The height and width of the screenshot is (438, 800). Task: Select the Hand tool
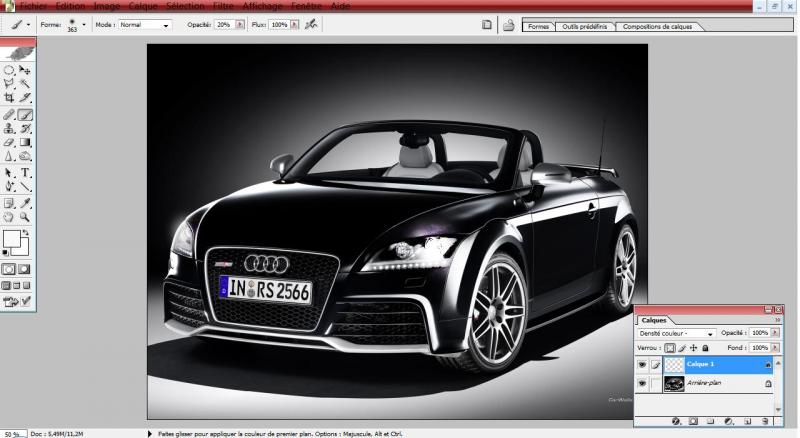[9, 217]
